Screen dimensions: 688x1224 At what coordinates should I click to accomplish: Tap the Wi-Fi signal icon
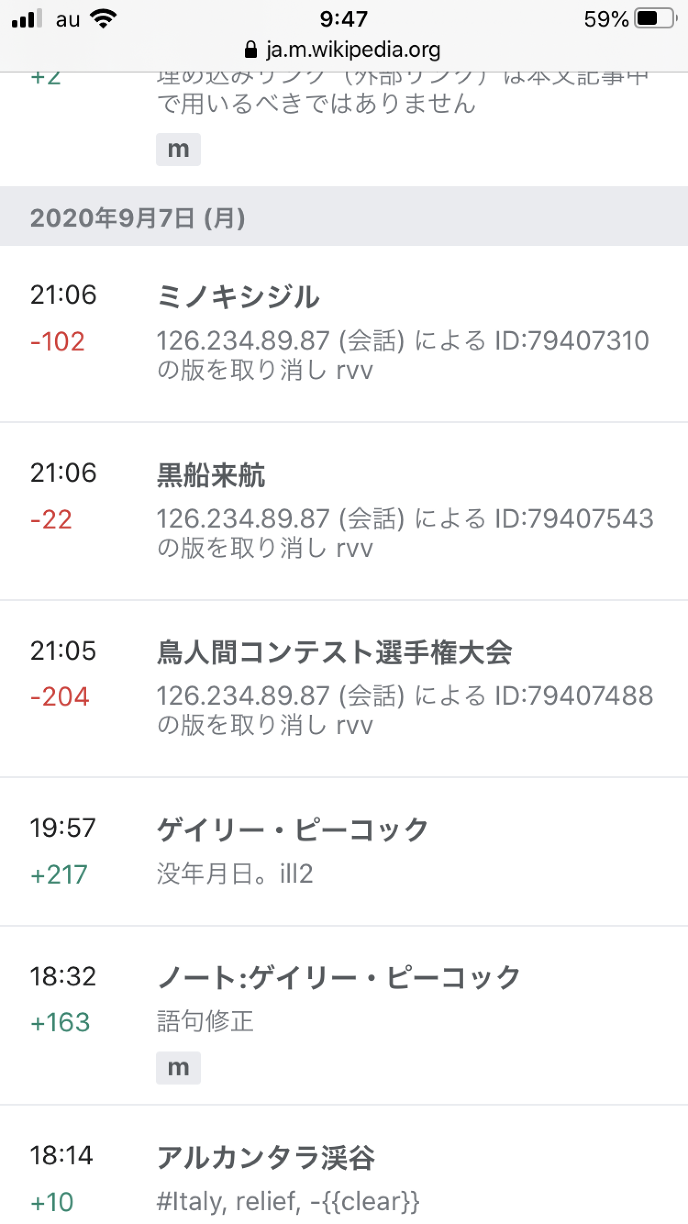point(102,19)
